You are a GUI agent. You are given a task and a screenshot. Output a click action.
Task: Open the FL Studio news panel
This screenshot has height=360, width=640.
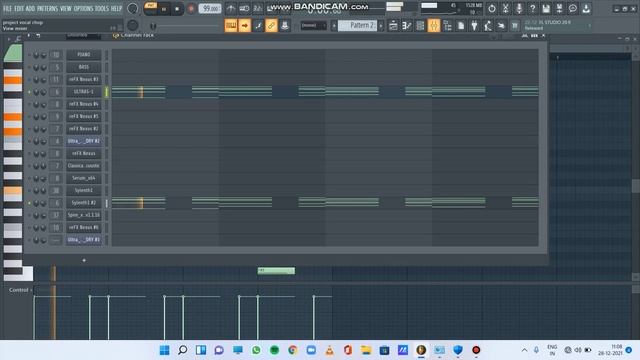pos(557,25)
